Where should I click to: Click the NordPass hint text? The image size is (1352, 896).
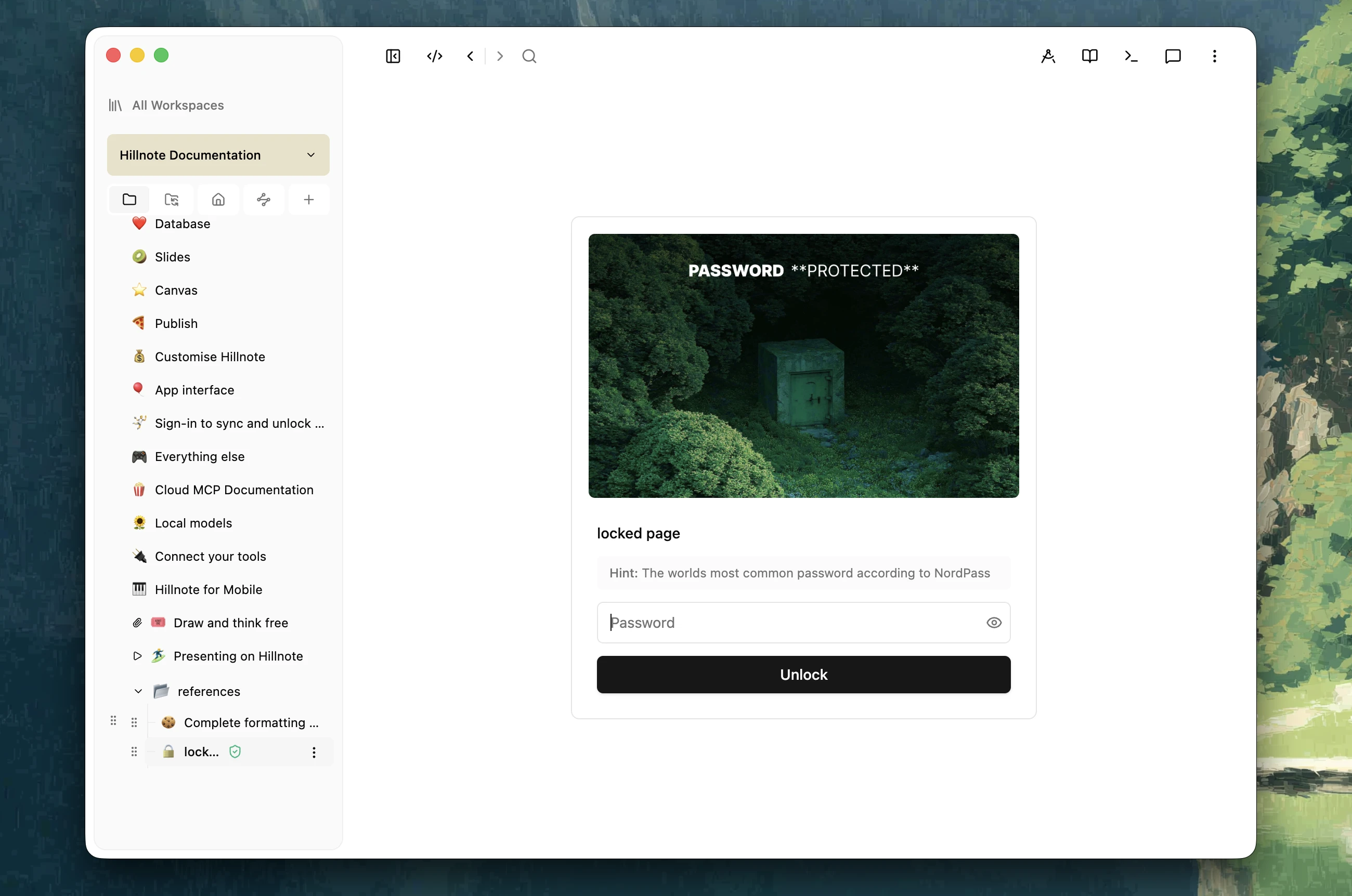(799, 573)
